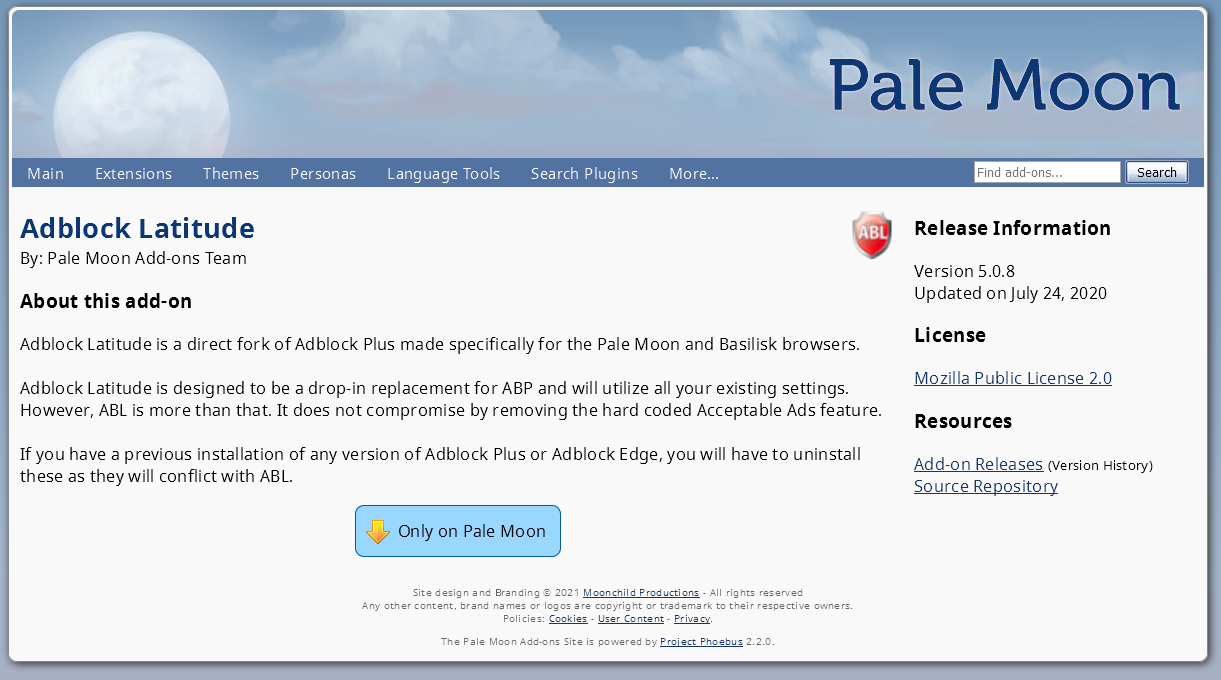Open the Moonchild Productions footer link
Screen dimensions: 1221x680
click(x=641, y=593)
